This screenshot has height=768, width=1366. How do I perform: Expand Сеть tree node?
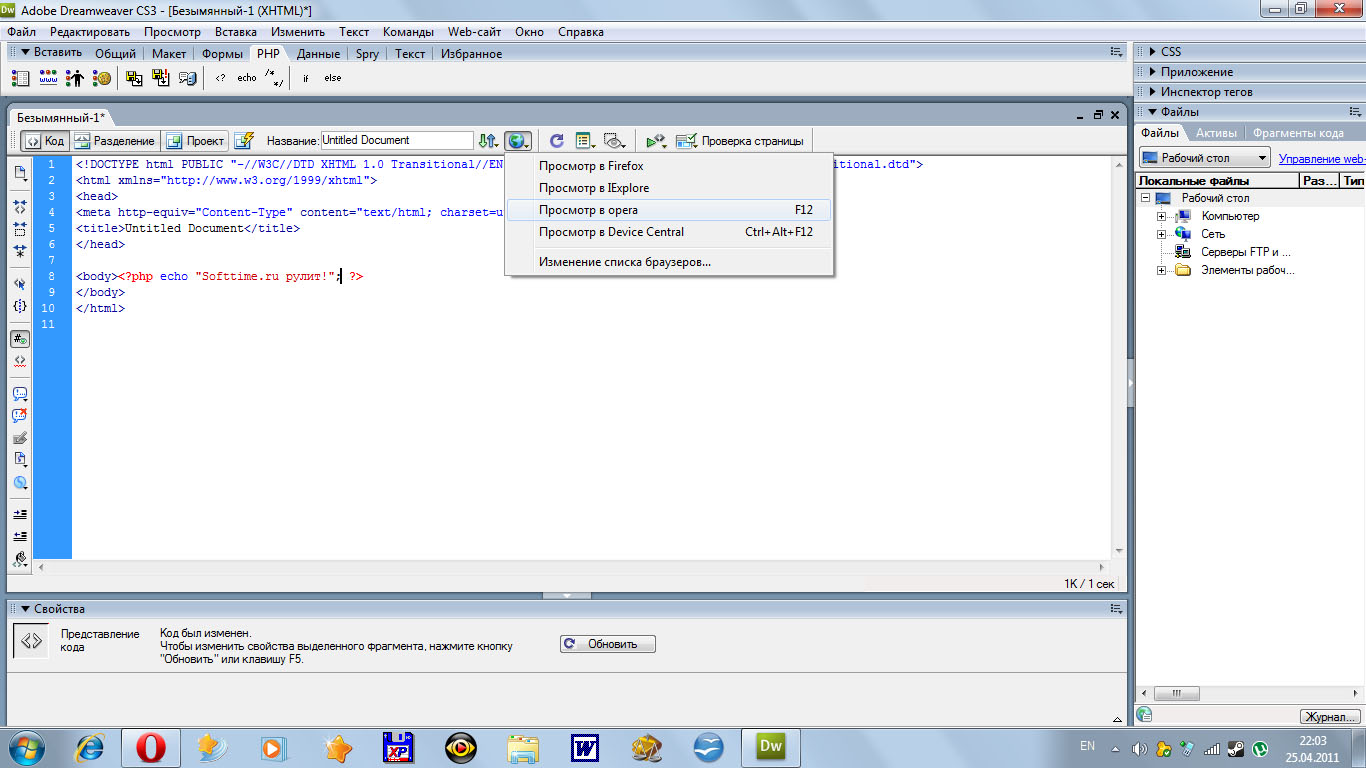[1162, 234]
